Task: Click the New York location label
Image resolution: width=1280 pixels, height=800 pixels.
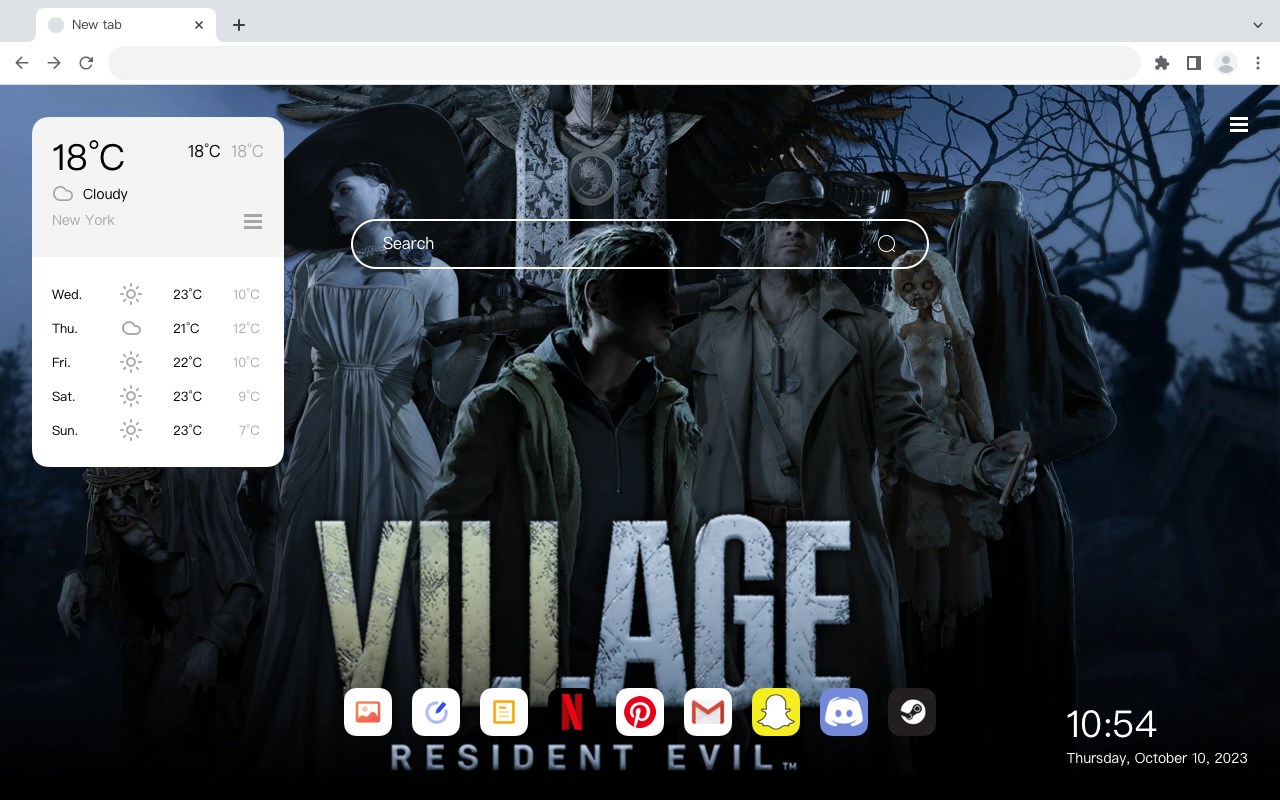Action: pyautogui.click(x=83, y=220)
